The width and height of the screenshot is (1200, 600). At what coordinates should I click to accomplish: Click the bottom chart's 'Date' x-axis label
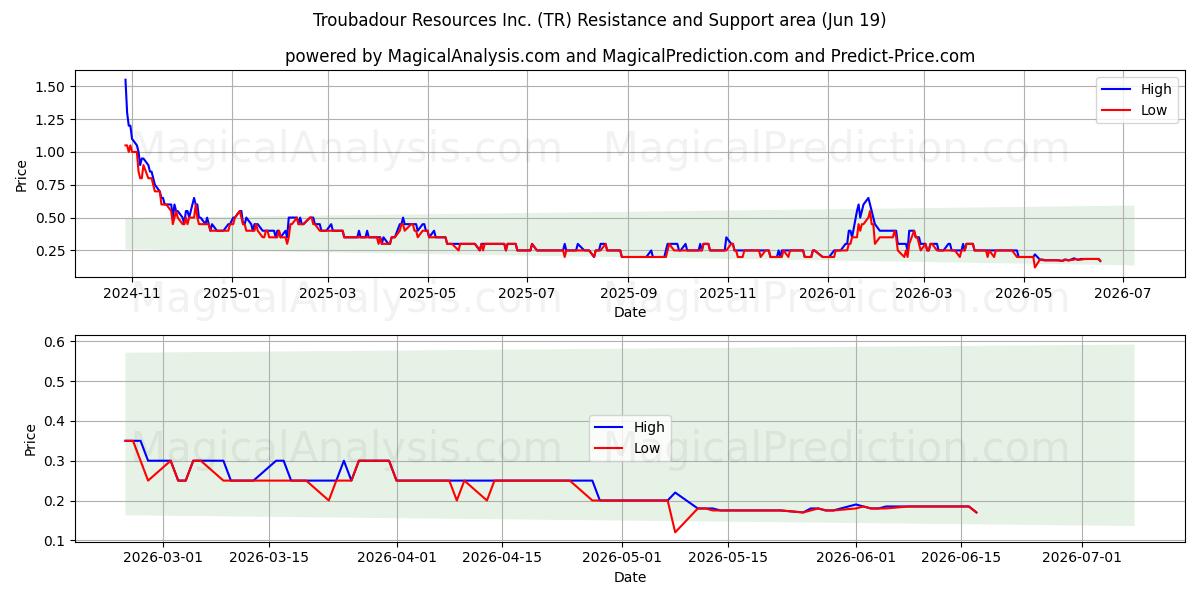point(630,577)
